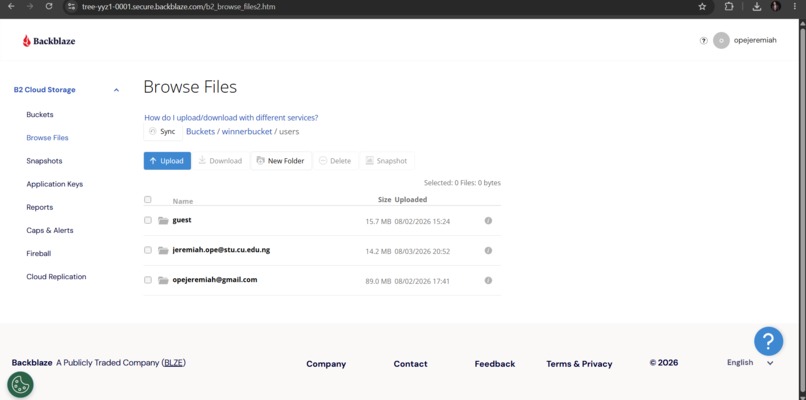Go forward with browser forward arrow
The image size is (806, 400).
(x=30, y=7)
